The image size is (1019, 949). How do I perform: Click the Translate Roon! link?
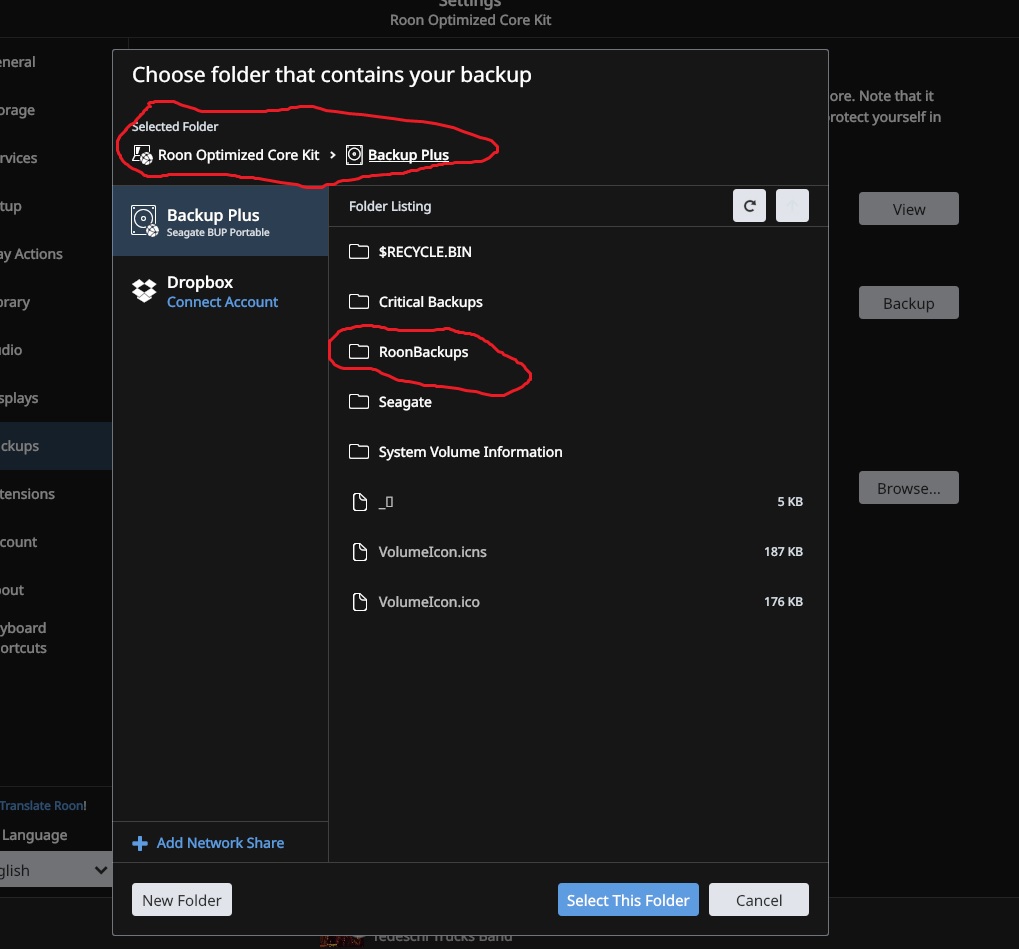(x=44, y=805)
